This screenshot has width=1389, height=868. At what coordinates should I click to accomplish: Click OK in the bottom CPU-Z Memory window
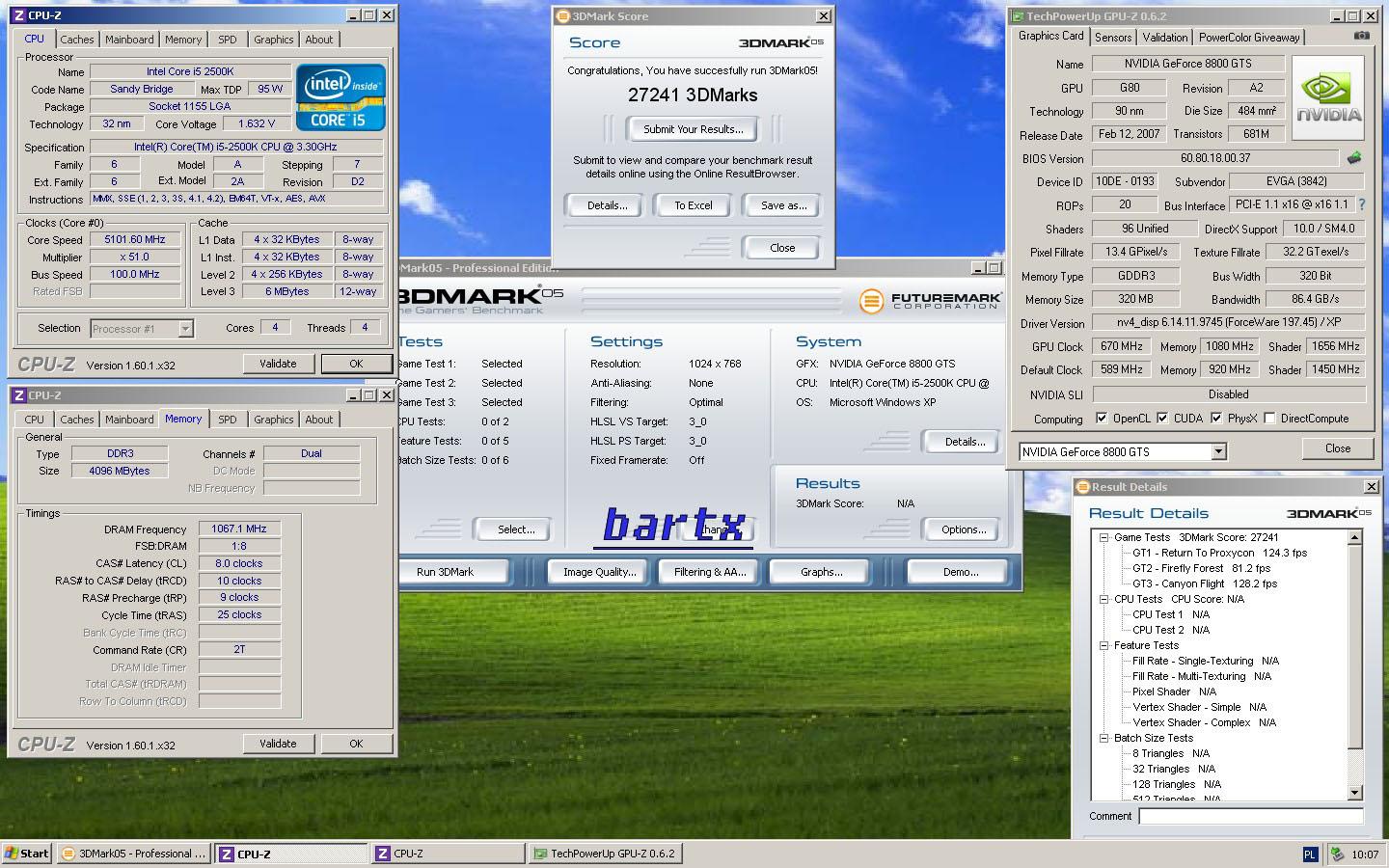click(x=356, y=744)
